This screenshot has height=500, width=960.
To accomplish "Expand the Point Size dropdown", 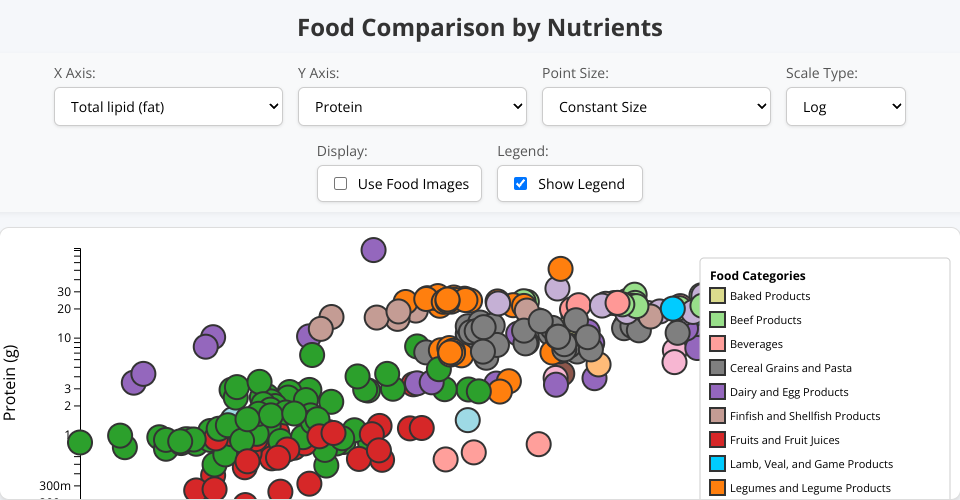I will point(656,107).
